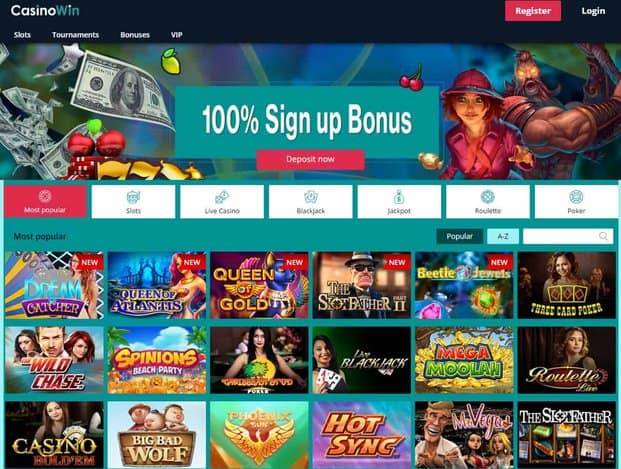Image resolution: width=621 pixels, height=469 pixels.
Task: Click the search magnifier icon
Action: pyautogui.click(x=603, y=236)
